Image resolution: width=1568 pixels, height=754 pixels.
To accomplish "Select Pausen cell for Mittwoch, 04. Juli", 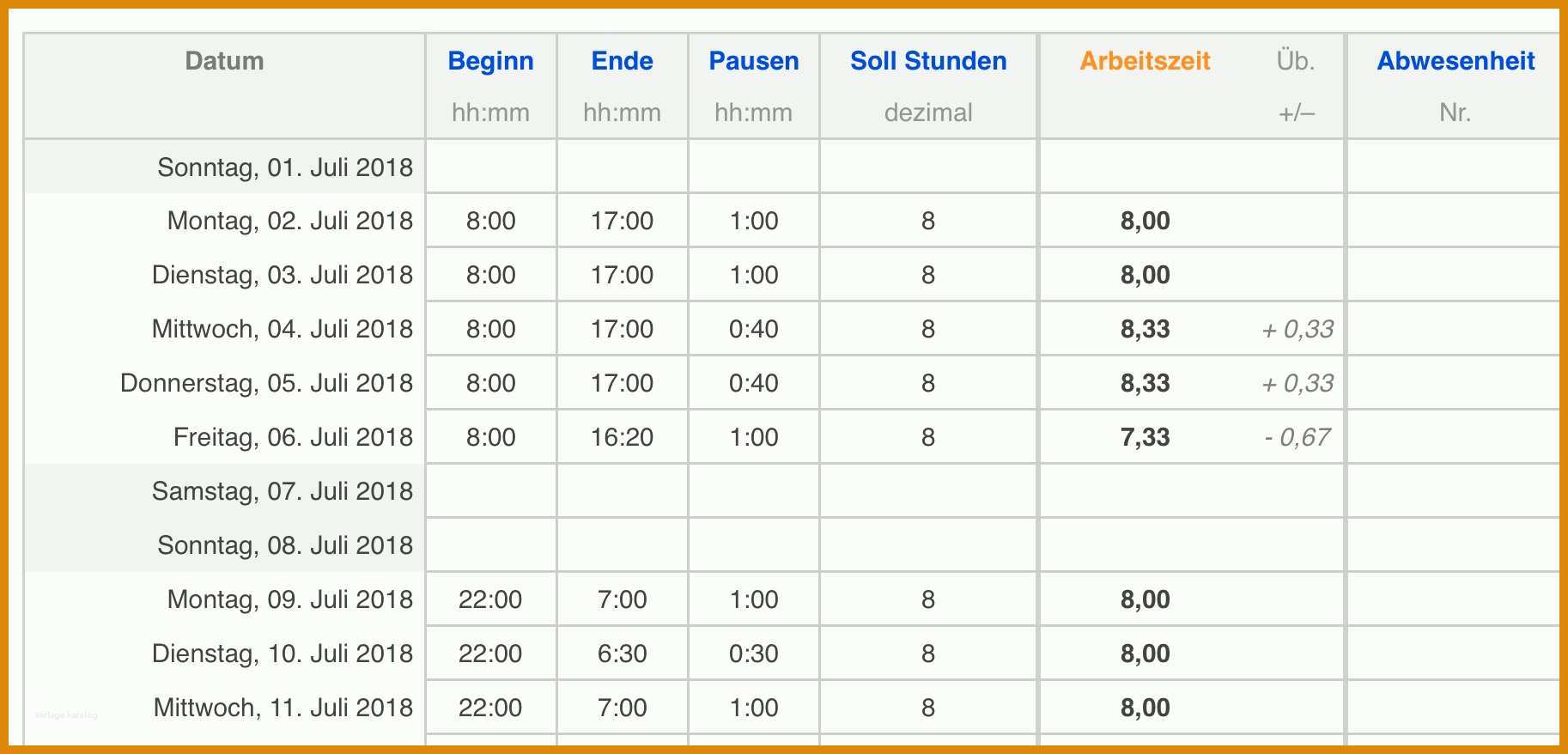I will [x=754, y=329].
